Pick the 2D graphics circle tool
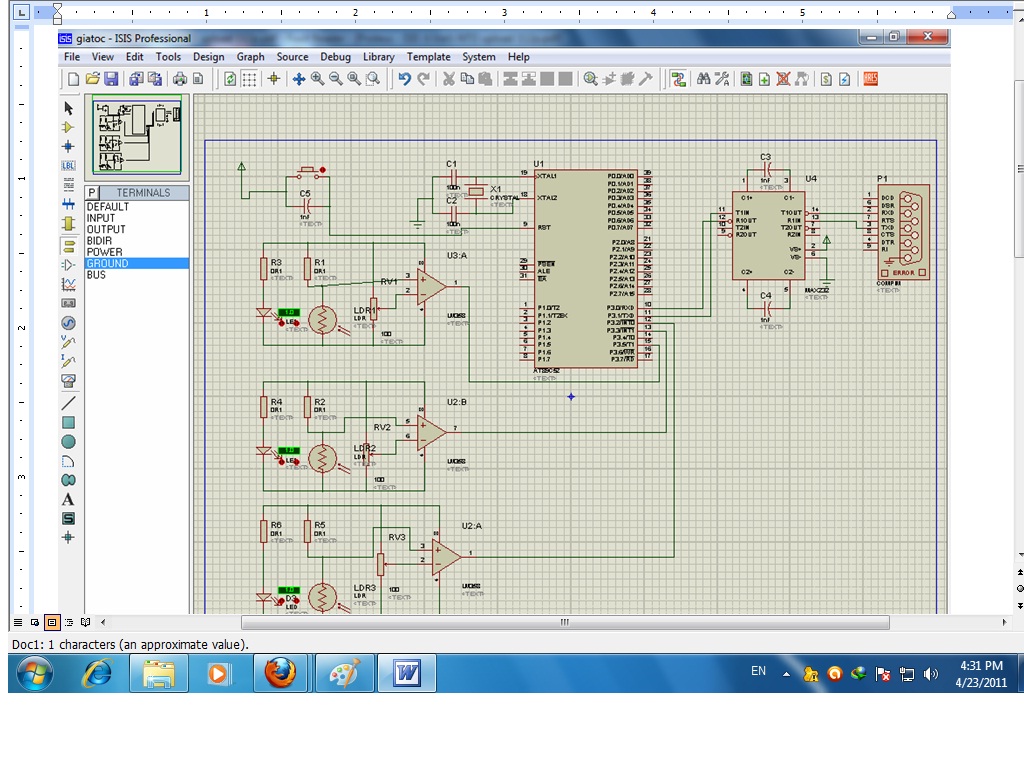The image size is (1024, 768). click(x=68, y=441)
